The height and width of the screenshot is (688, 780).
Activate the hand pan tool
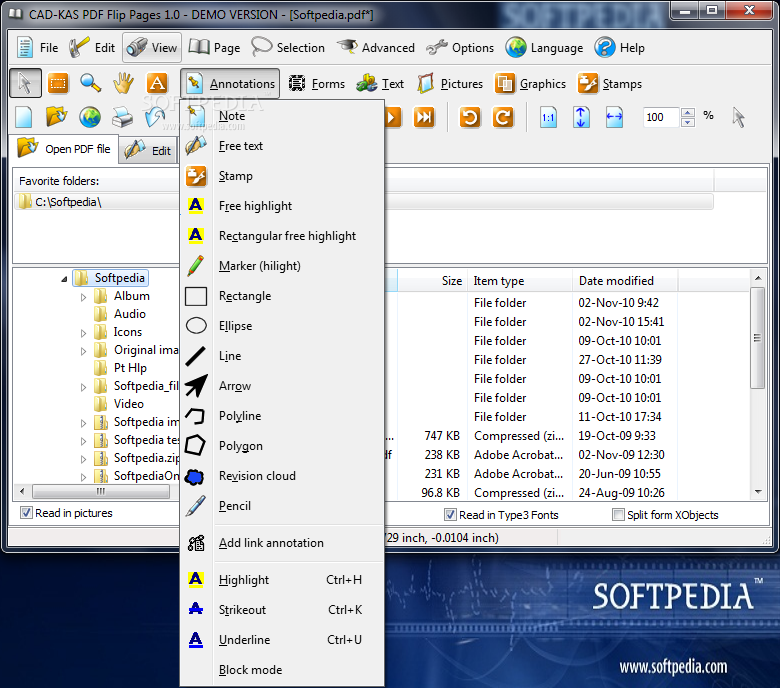point(123,83)
